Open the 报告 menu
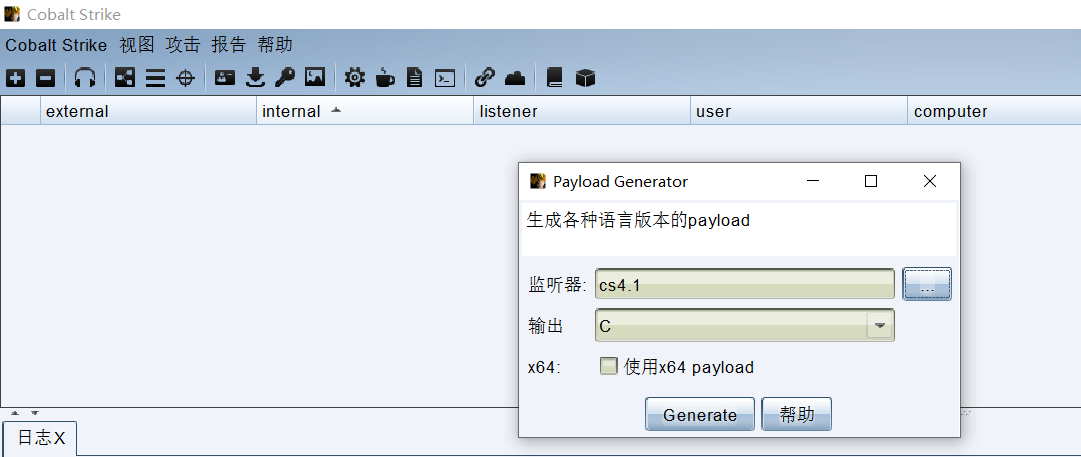1081x457 pixels. coord(228,45)
